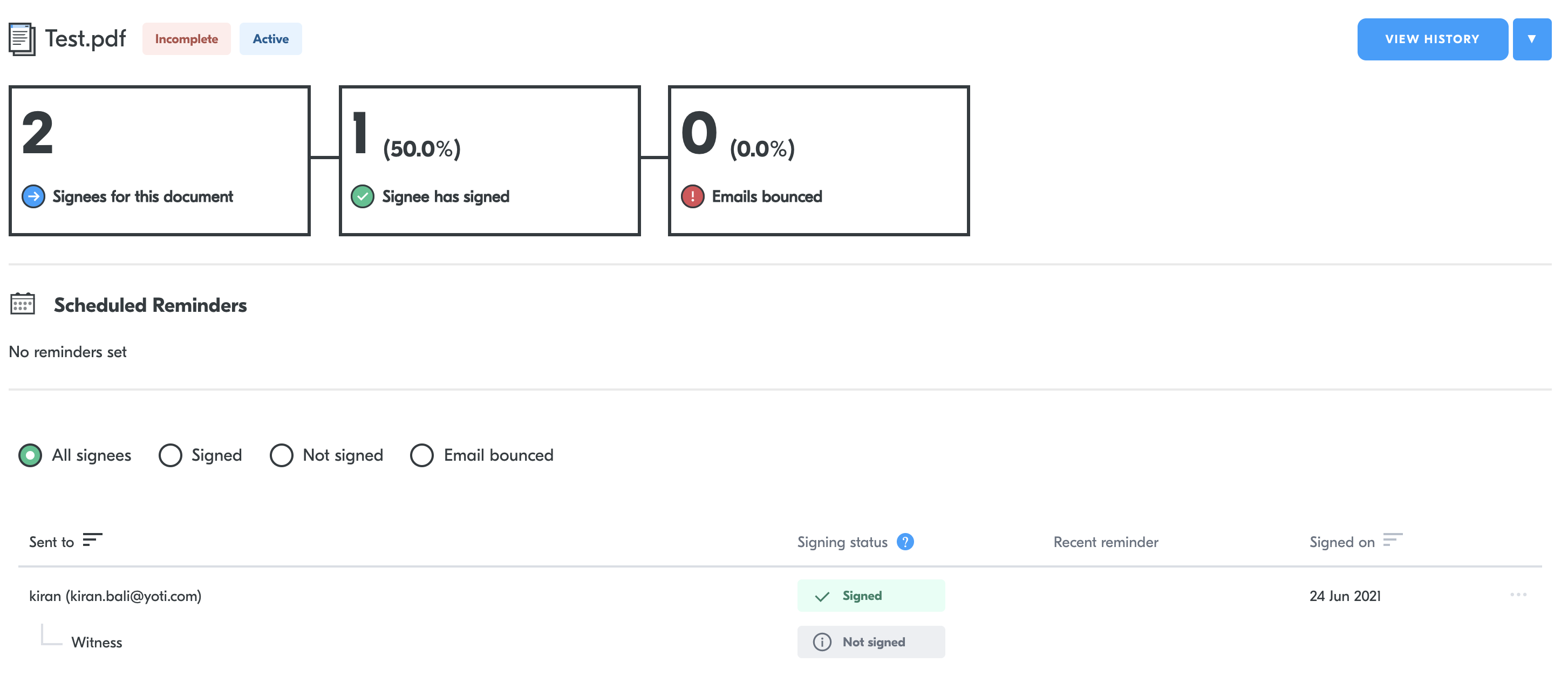Expand the dropdown arrow beside View History
The height and width of the screenshot is (683, 1568).
1532,39
